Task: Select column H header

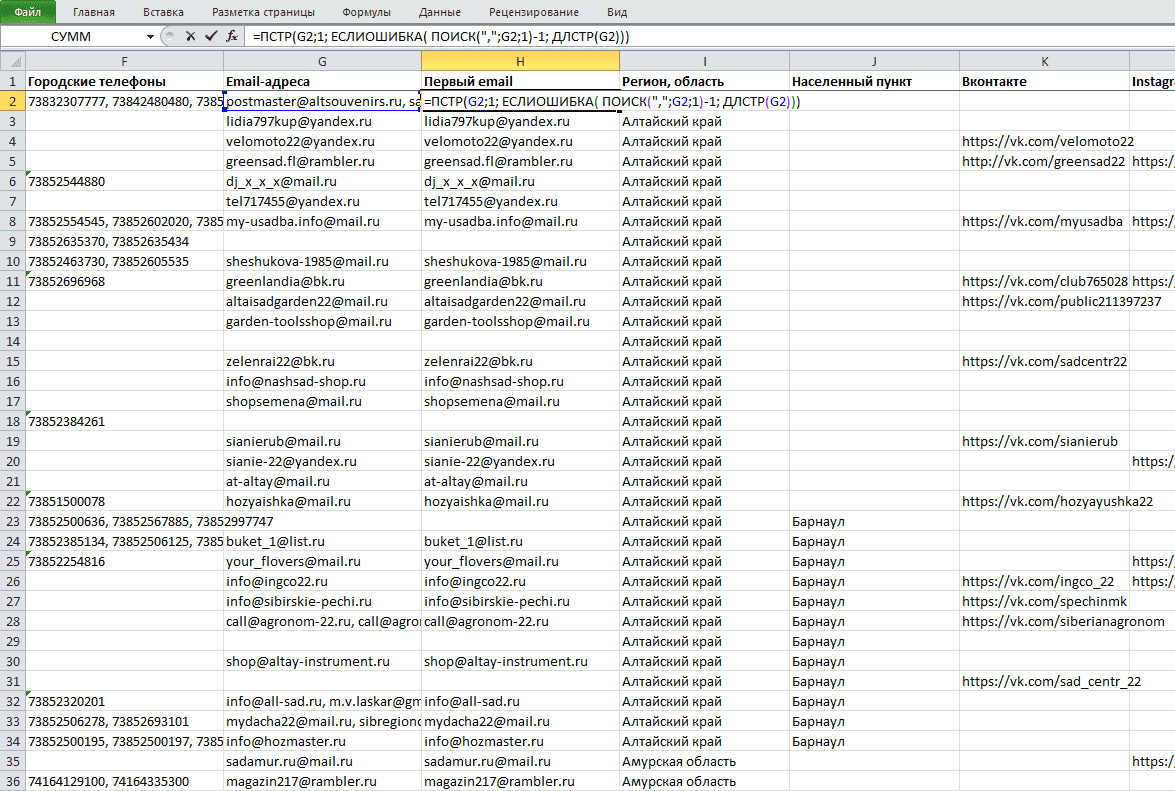Action: [520, 61]
